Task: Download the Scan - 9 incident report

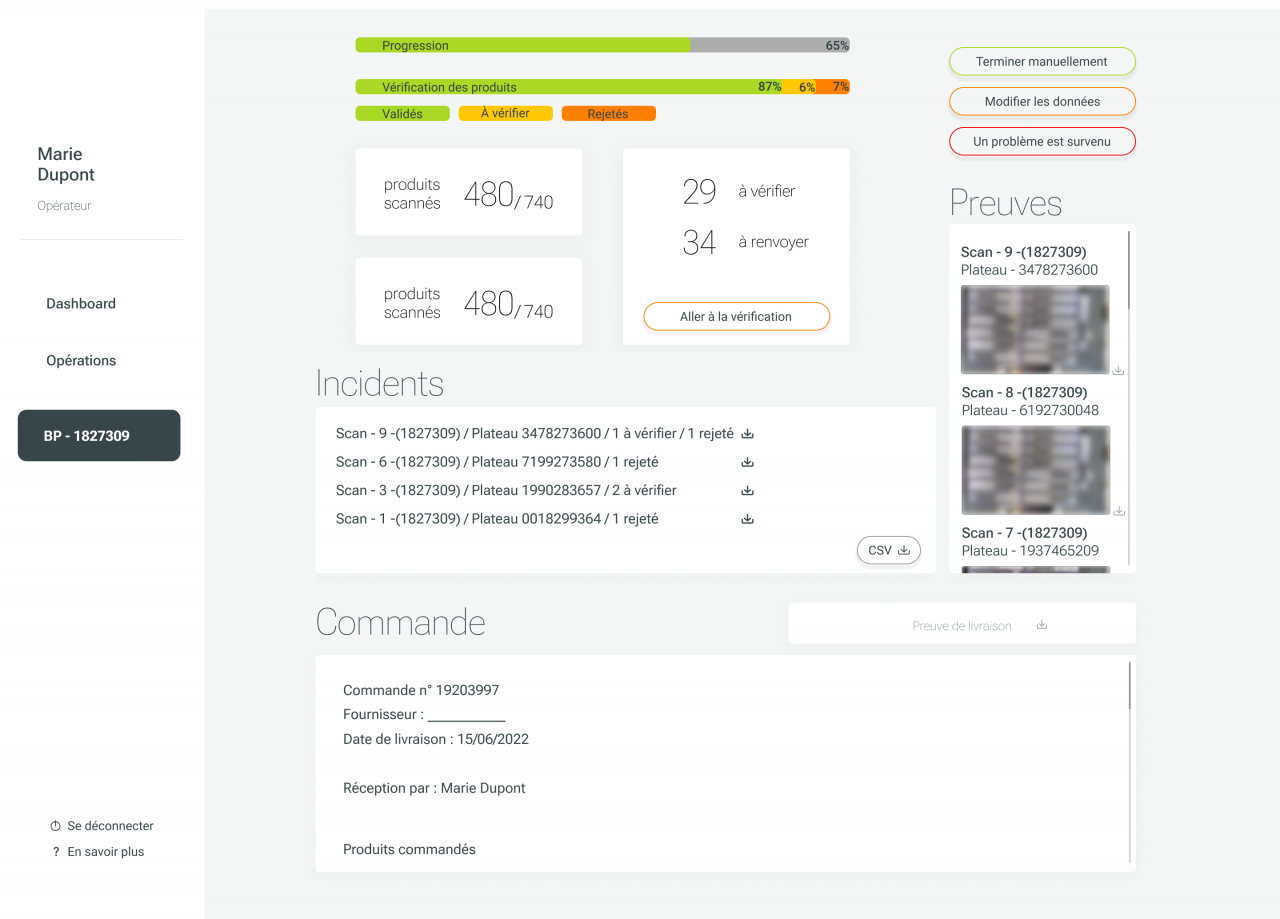Action: (747, 433)
